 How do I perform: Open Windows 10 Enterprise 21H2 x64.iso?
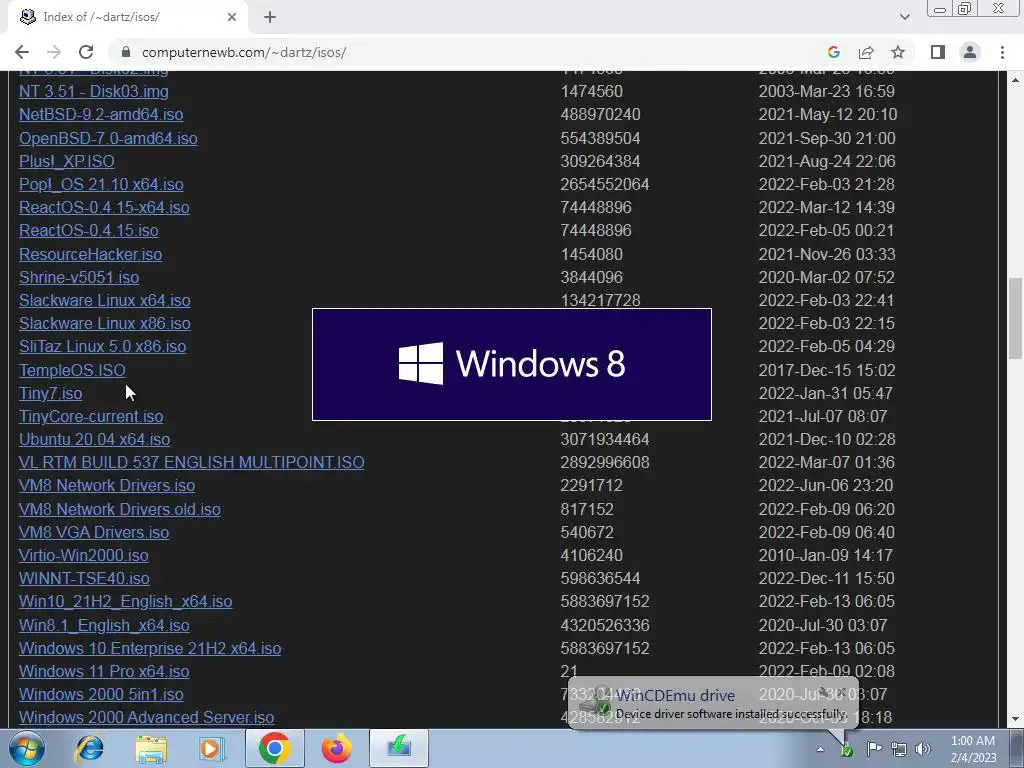point(150,648)
